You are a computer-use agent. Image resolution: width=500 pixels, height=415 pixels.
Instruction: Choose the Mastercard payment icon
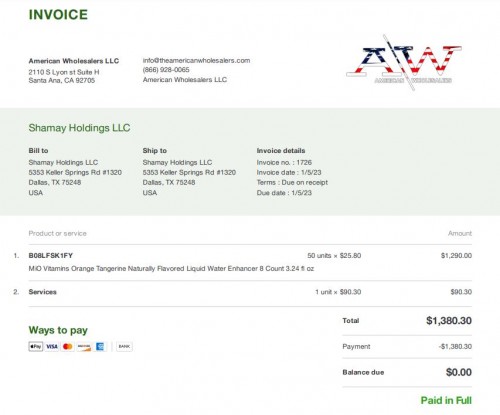68,347
